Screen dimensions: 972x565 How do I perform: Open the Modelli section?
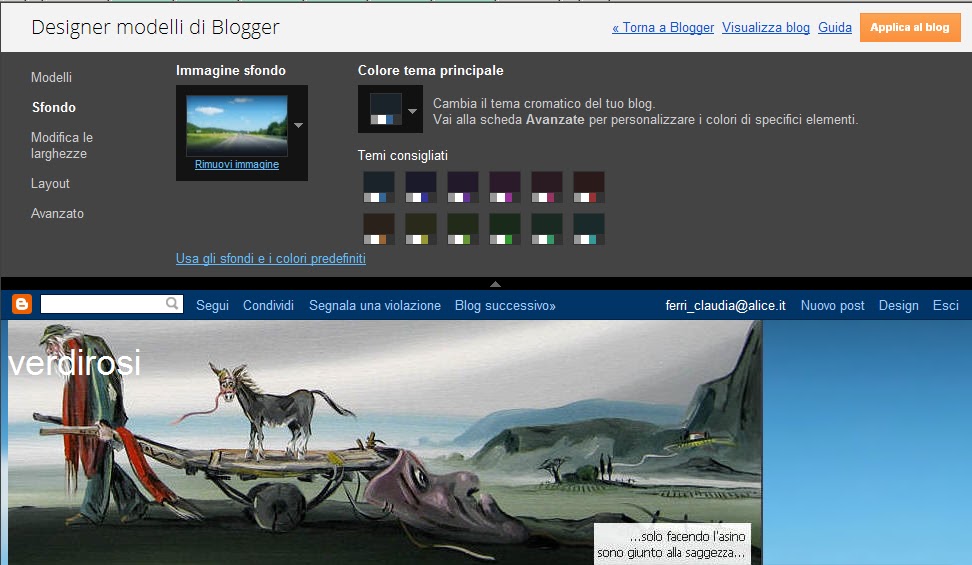[51, 78]
